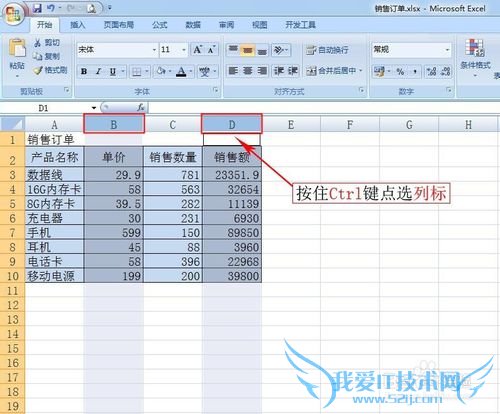
Task: Switch to the 公式 (Formulas) tab
Action: point(160,25)
